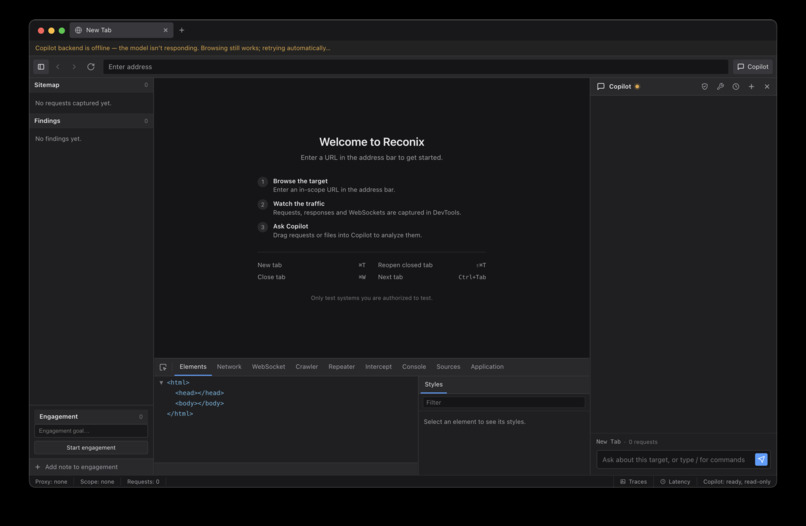The height and width of the screenshot is (526, 806).
Task: Open a new tab with plus button
Action: [x=181, y=30]
